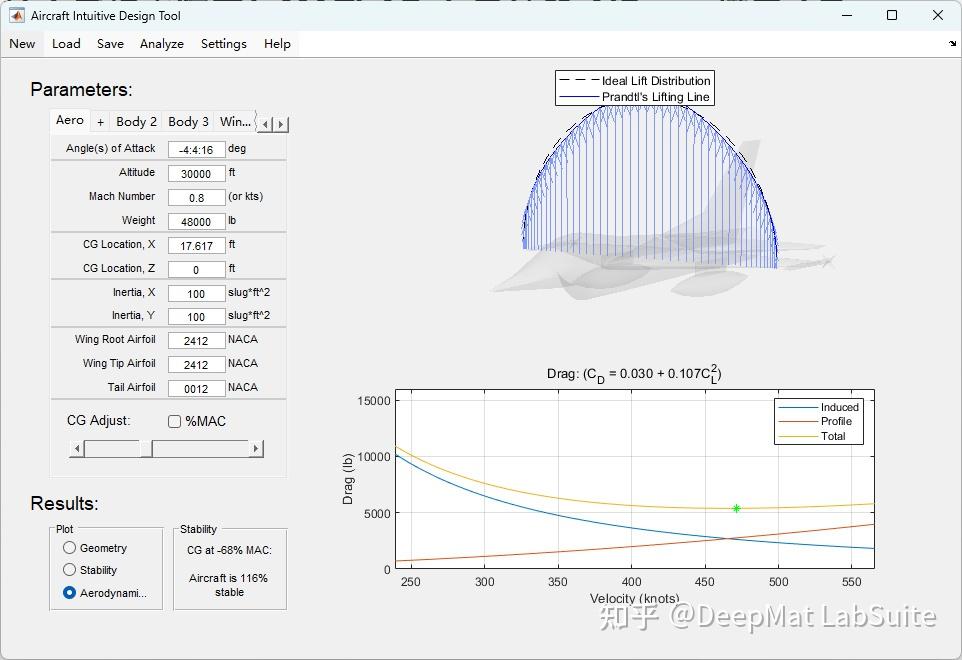This screenshot has height=660, width=962.
Task: Click the Results: heading
Action: tap(64, 504)
